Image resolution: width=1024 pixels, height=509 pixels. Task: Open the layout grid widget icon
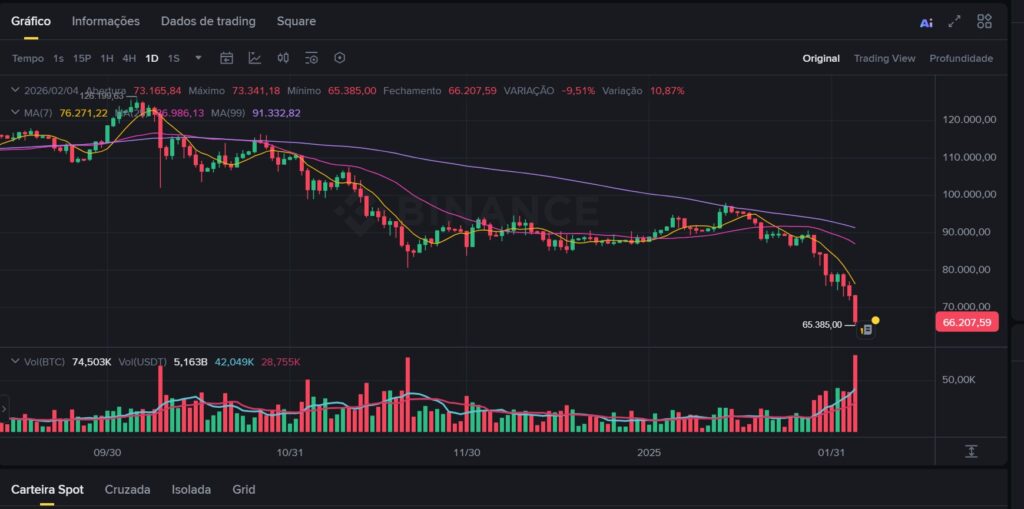984,21
